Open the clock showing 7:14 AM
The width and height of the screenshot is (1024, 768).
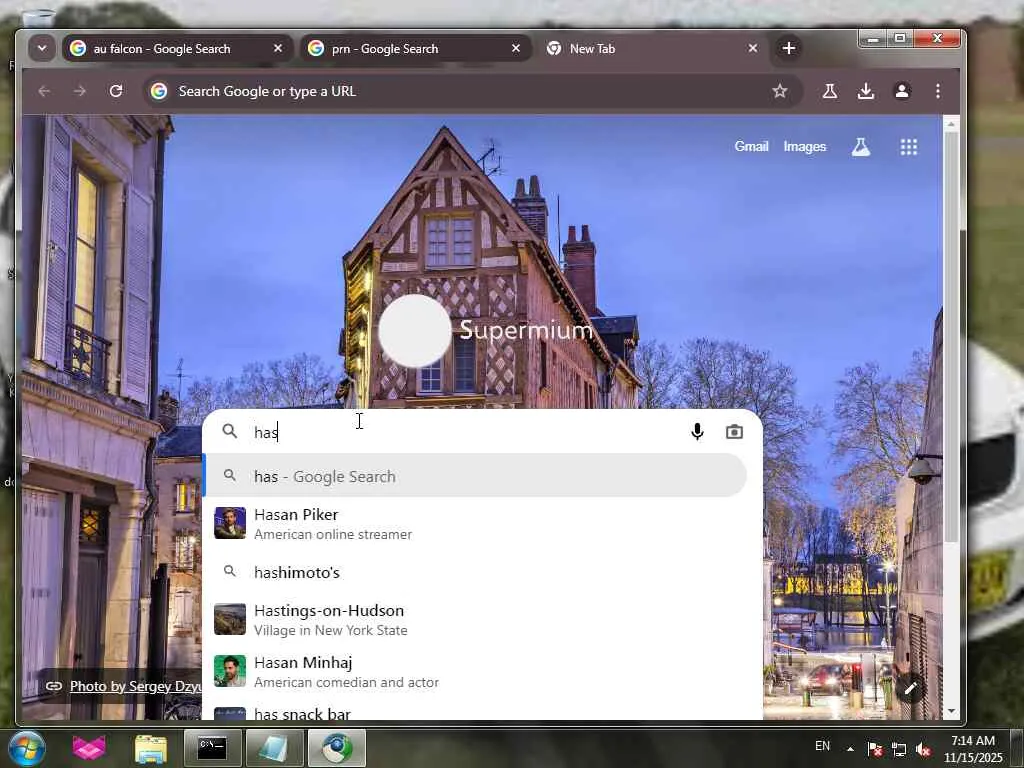coord(972,749)
